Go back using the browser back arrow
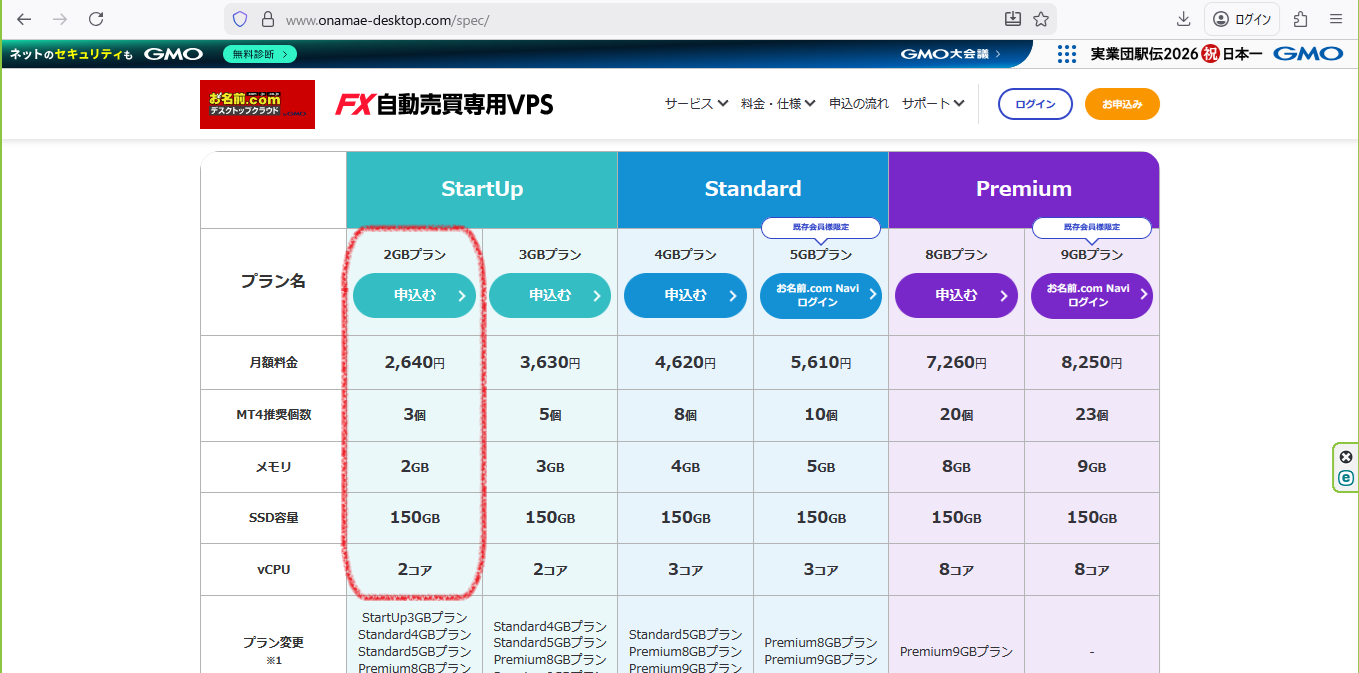 24,19
